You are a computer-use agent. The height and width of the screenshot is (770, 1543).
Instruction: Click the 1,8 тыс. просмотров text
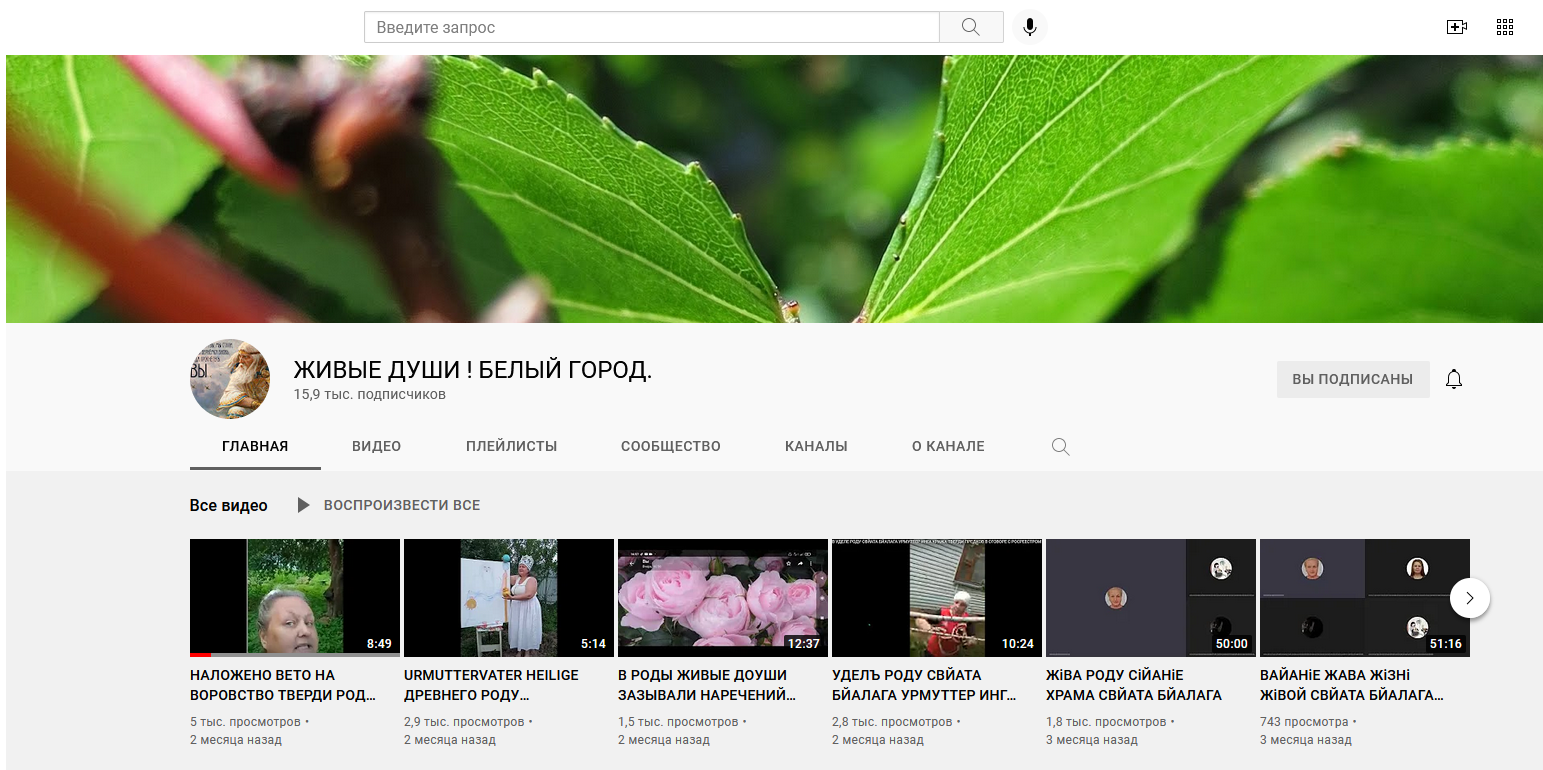1106,721
